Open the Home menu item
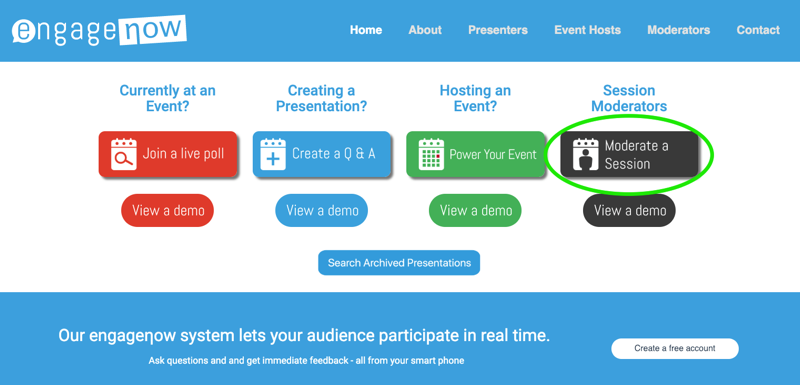Screen dimensions: 800x385 pos(366,30)
